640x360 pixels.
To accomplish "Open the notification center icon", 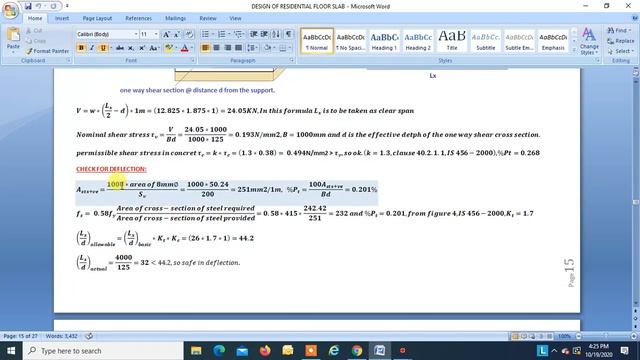I will tap(624, 351).
